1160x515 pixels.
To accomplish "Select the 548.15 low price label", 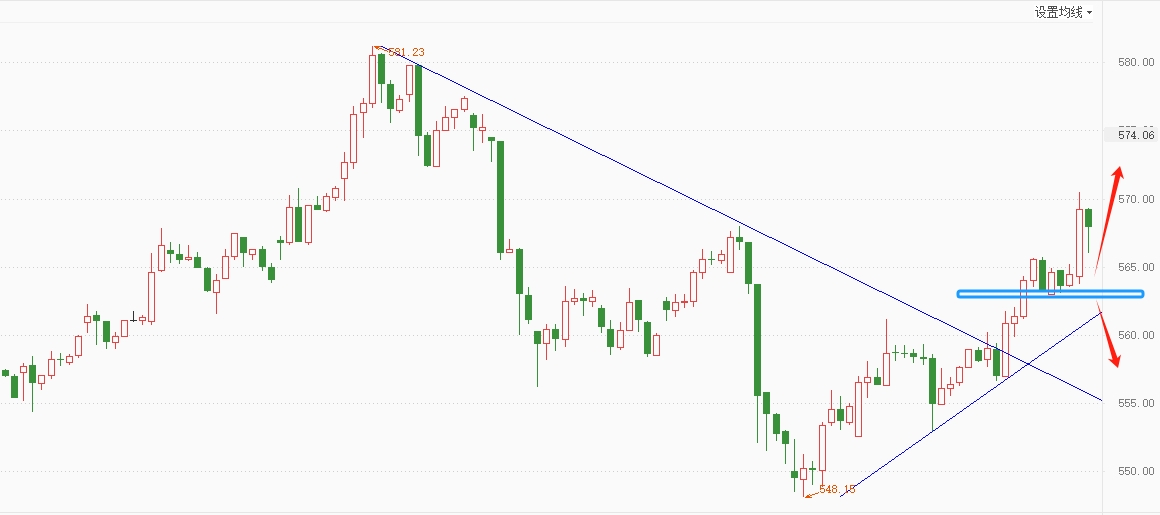I will tap(837, 489).
